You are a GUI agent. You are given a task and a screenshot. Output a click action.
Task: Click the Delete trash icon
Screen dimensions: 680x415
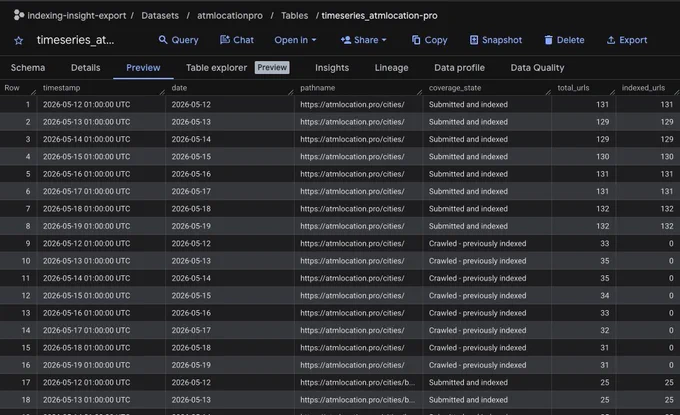pos(548,40)
